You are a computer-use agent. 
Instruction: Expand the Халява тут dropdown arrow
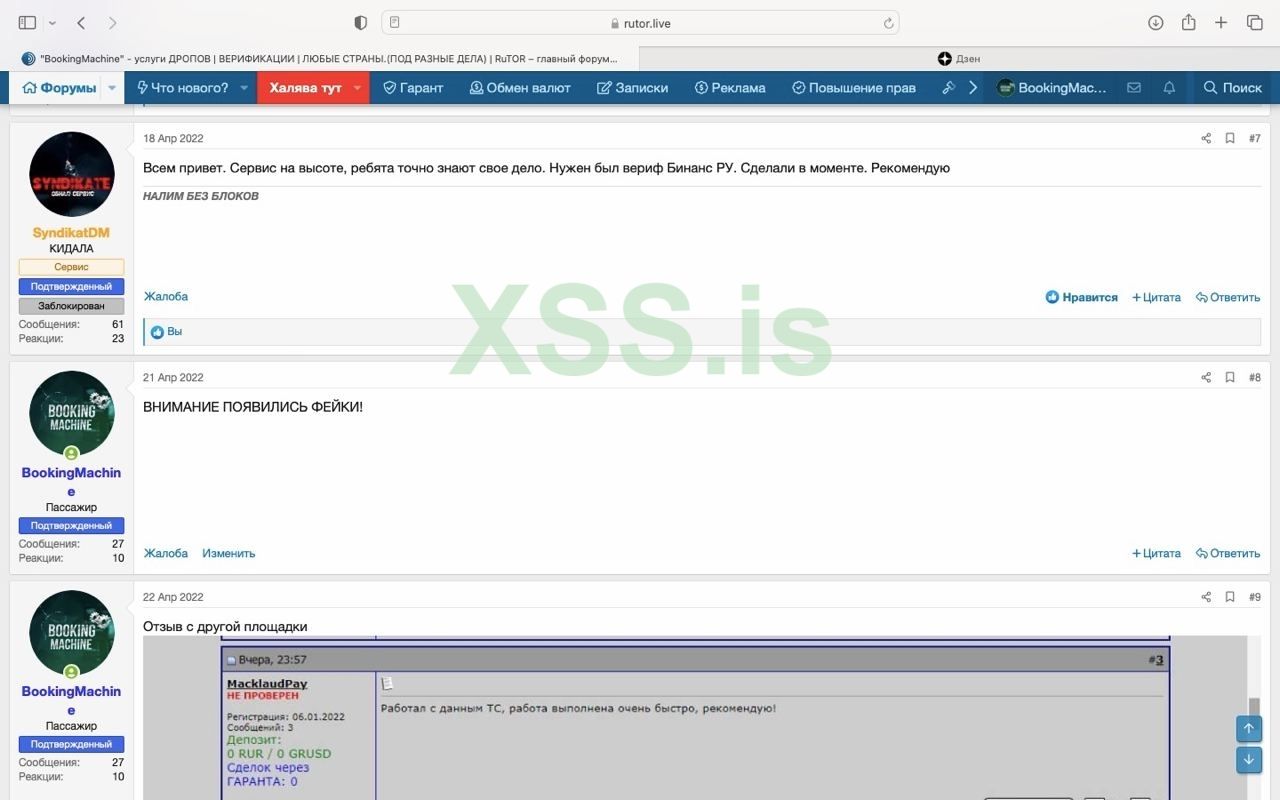point(357,88)
